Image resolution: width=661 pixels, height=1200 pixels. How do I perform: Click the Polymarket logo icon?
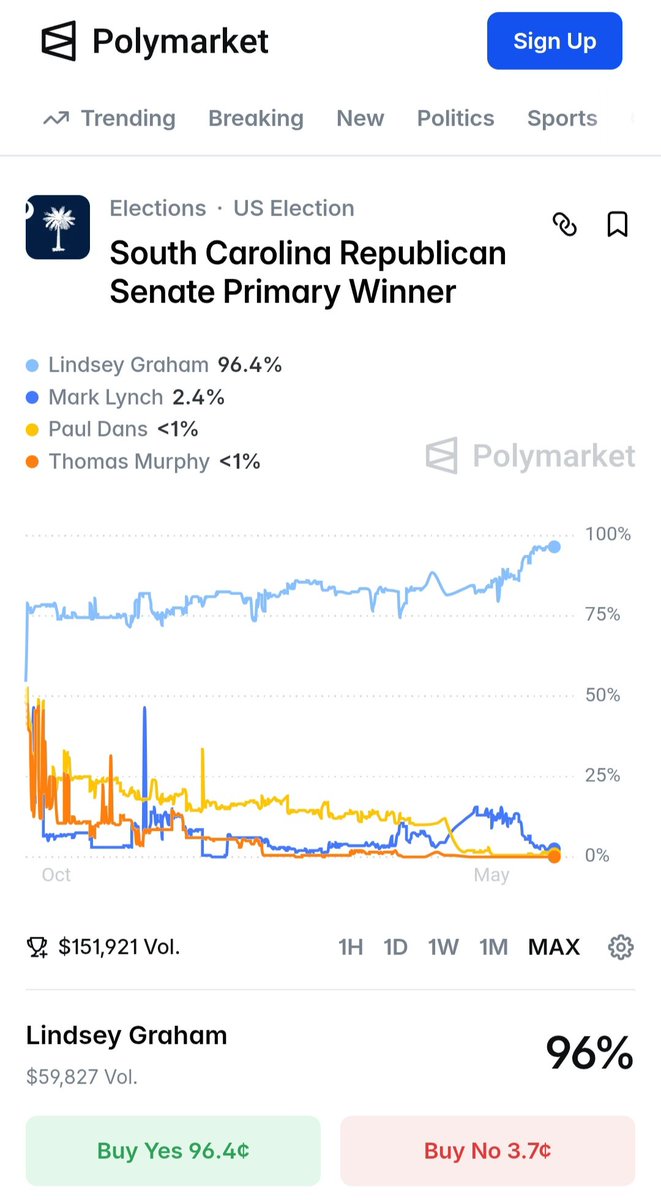click(58, 41)
